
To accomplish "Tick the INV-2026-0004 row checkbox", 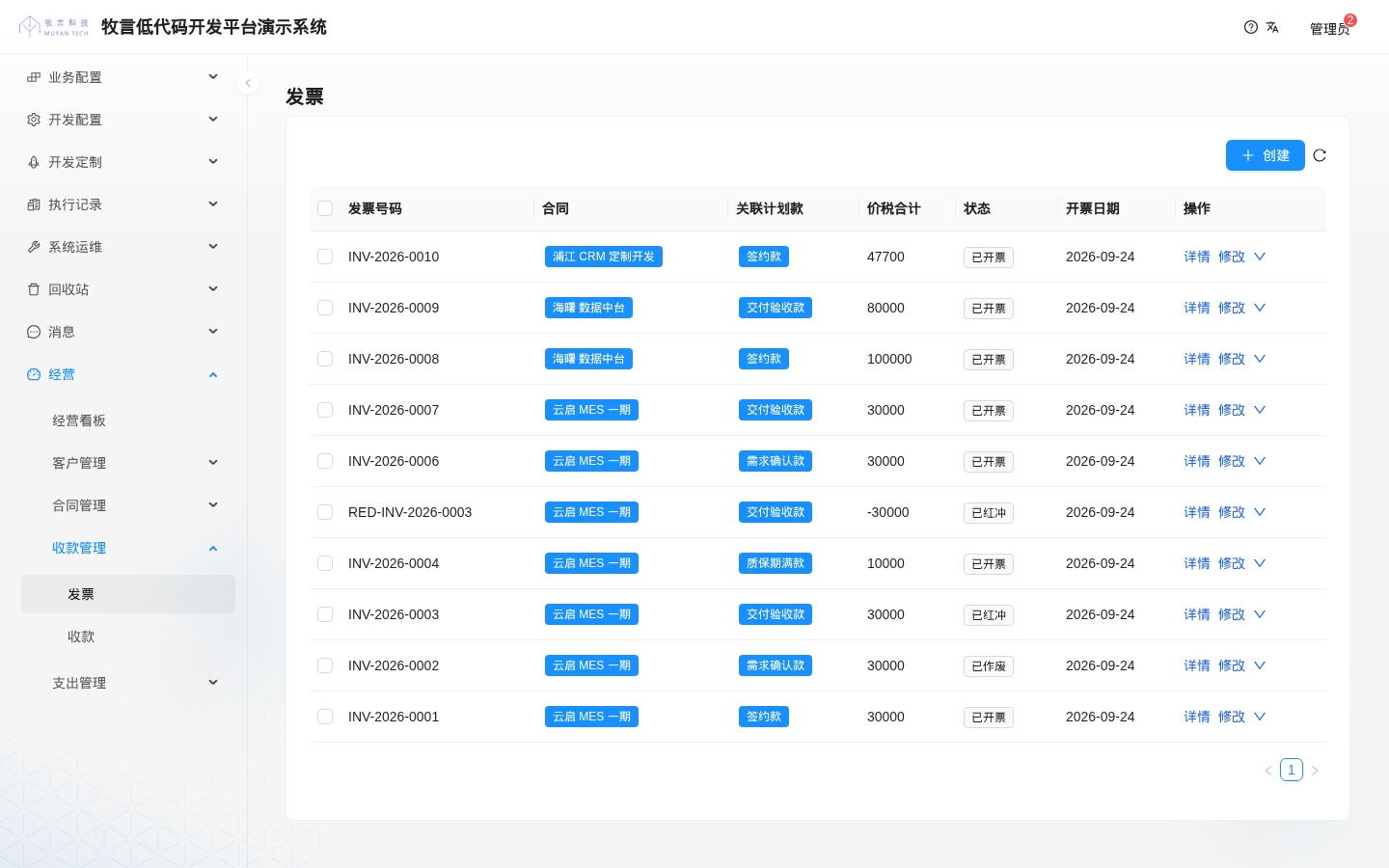I will (325, 563).
